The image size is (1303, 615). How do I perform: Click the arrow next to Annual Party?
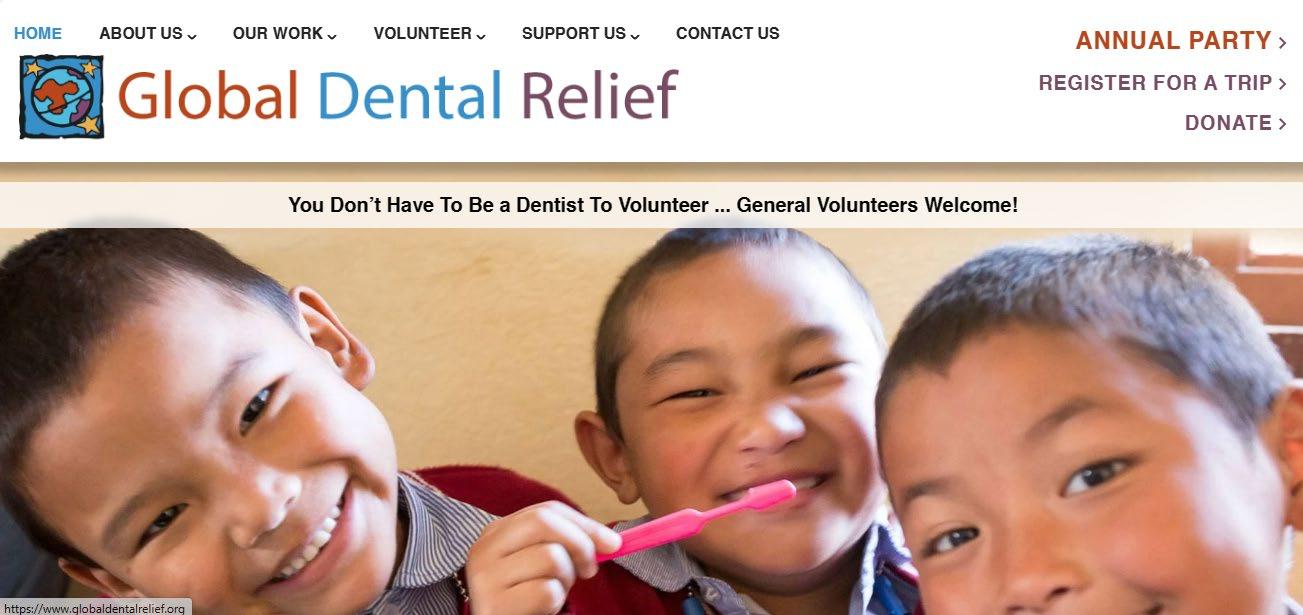(x=1282, y=42)
